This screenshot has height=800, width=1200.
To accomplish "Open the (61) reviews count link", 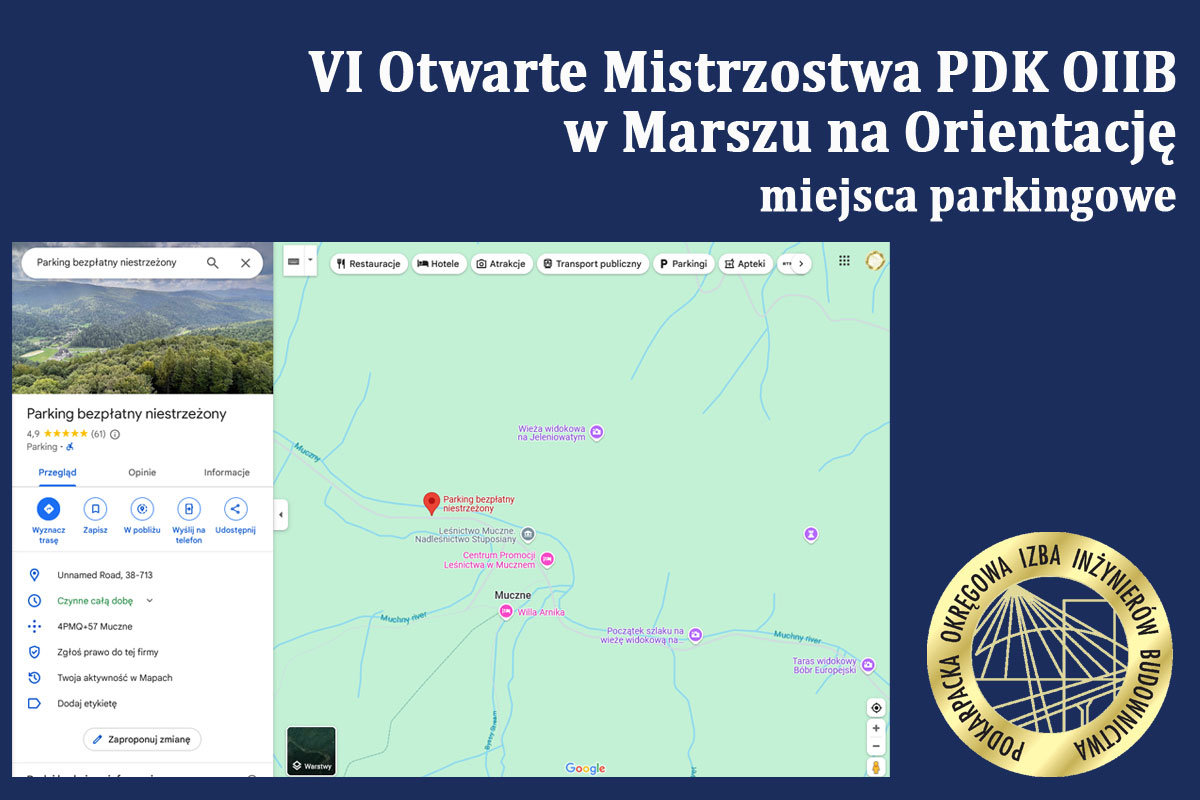I will (x=98, y=434).
